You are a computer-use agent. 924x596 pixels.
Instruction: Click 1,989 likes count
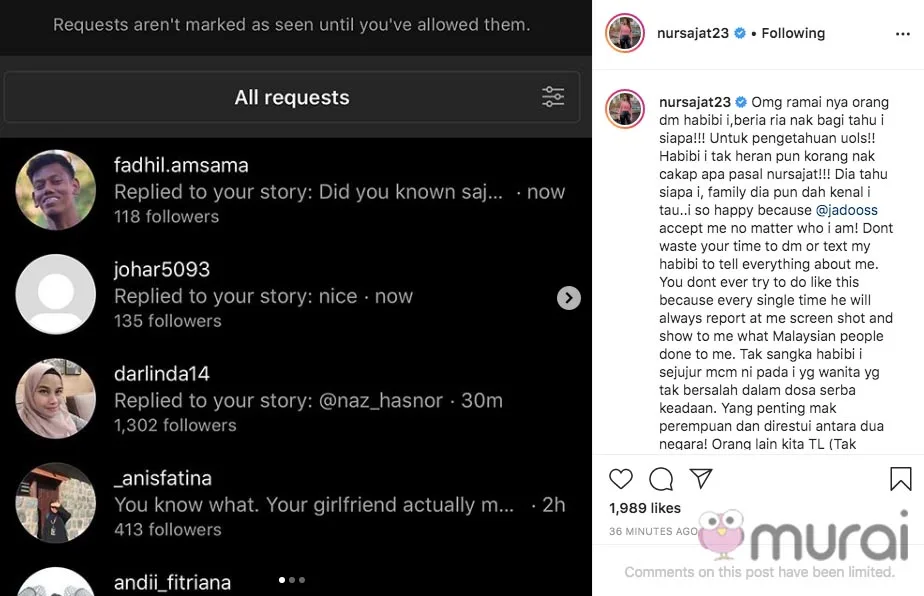click(645, 508)
